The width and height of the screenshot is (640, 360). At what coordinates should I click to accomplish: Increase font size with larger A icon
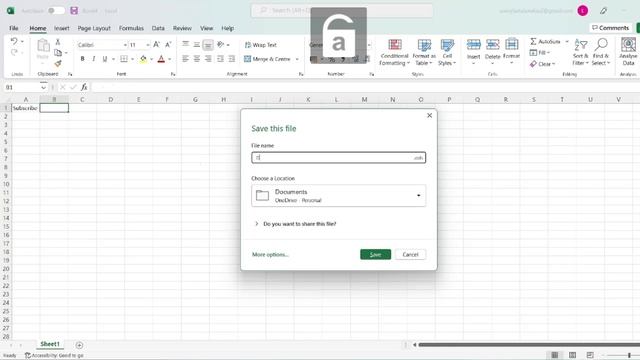click(x=156, y=44)
